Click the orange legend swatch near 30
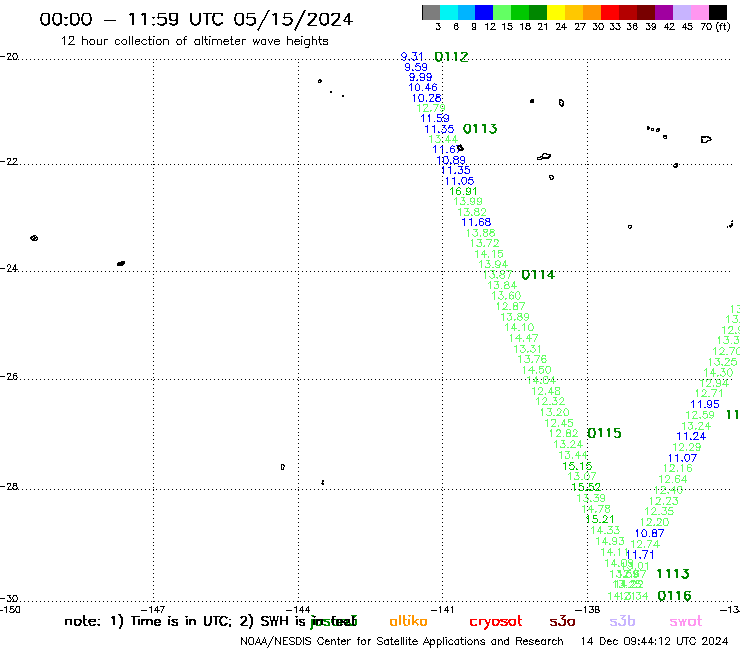740x650 pixels. [592, 12]
